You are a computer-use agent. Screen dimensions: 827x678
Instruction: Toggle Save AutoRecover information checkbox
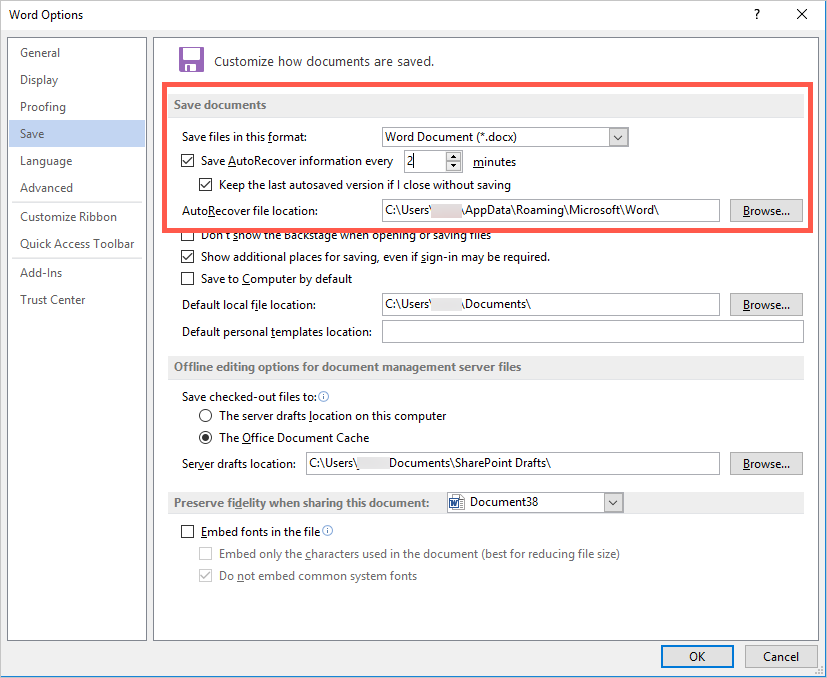(188, 161)
